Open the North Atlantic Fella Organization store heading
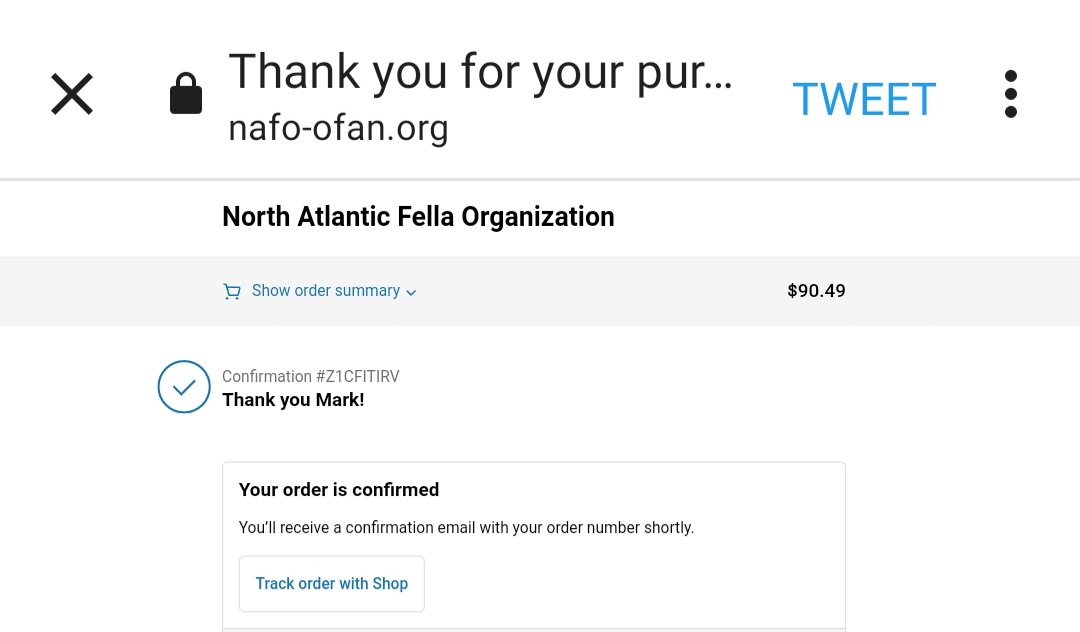The height and width of the screenshot is (632, 1080). [418, 217]
